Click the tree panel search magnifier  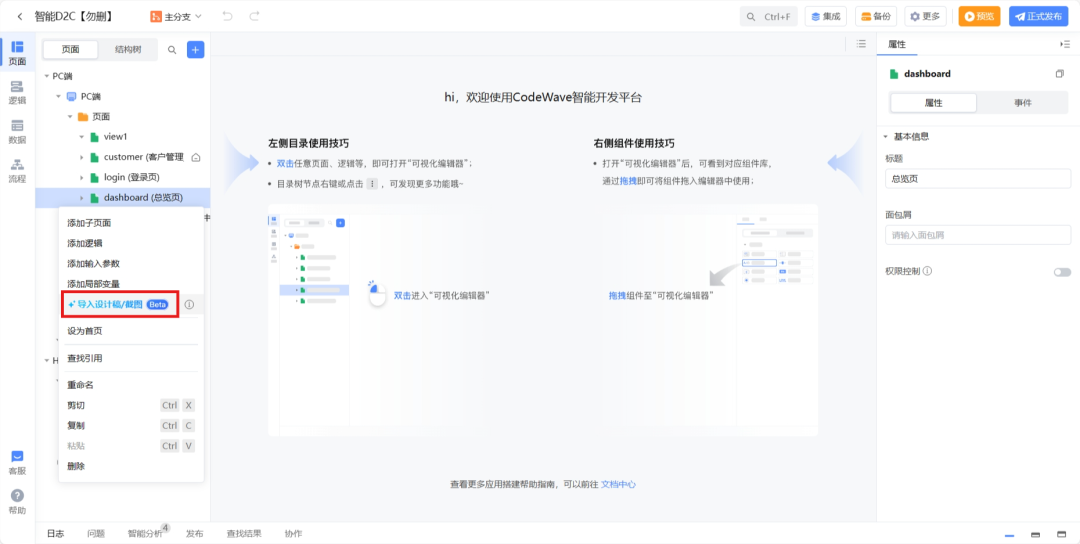point(172,50)
